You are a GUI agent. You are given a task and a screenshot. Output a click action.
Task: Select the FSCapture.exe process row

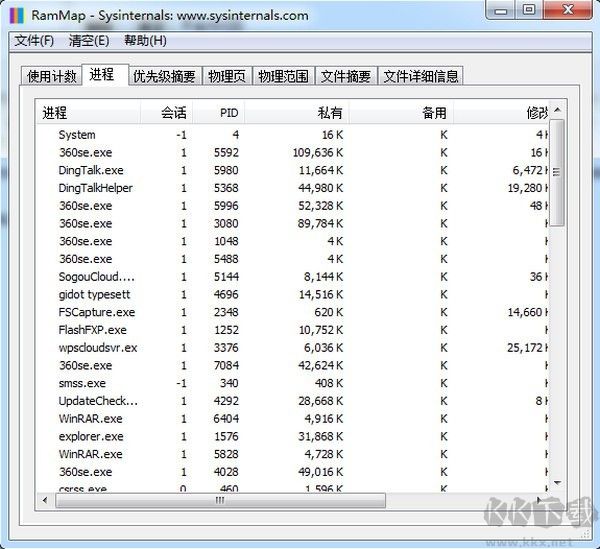(x=293, y=312)
